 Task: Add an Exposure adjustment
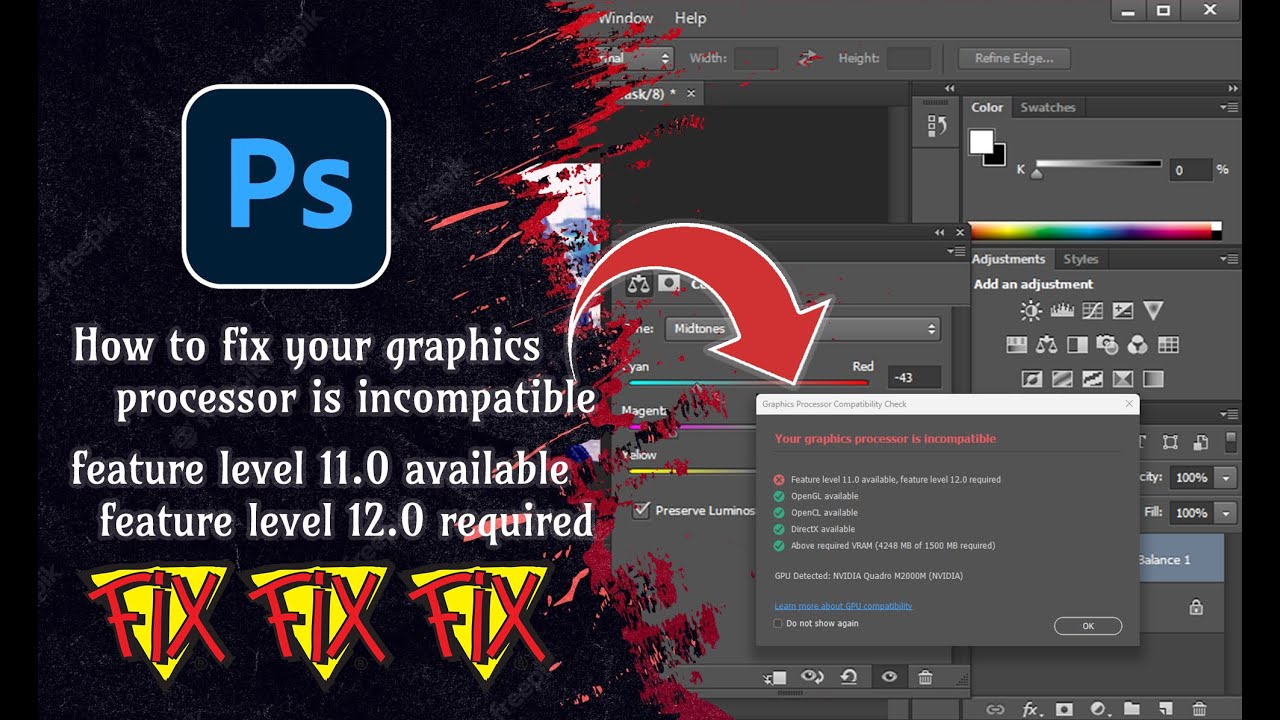pos(1123,311)
